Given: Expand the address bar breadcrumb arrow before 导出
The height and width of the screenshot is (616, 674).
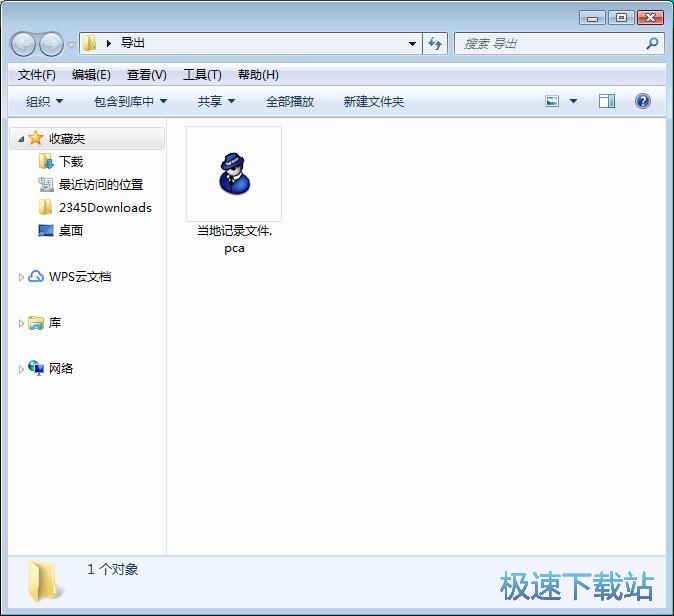Looking at the screenshot, I should point(109,43).
